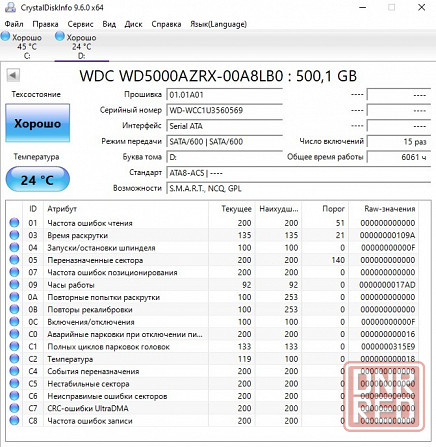The image size is (436, 447).
Task: Open the Файл menu
Action: click(x=14, y=24)
